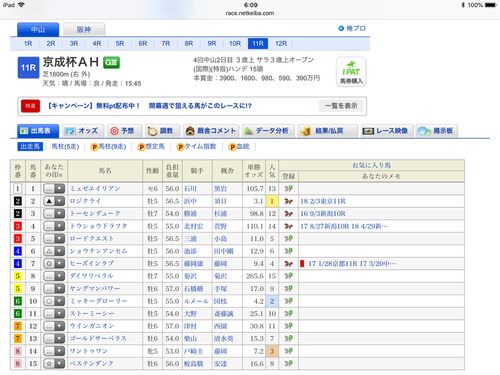Click the campaign banner headline link
This screenshot has height=375, width=500.
tap(149, 106)
